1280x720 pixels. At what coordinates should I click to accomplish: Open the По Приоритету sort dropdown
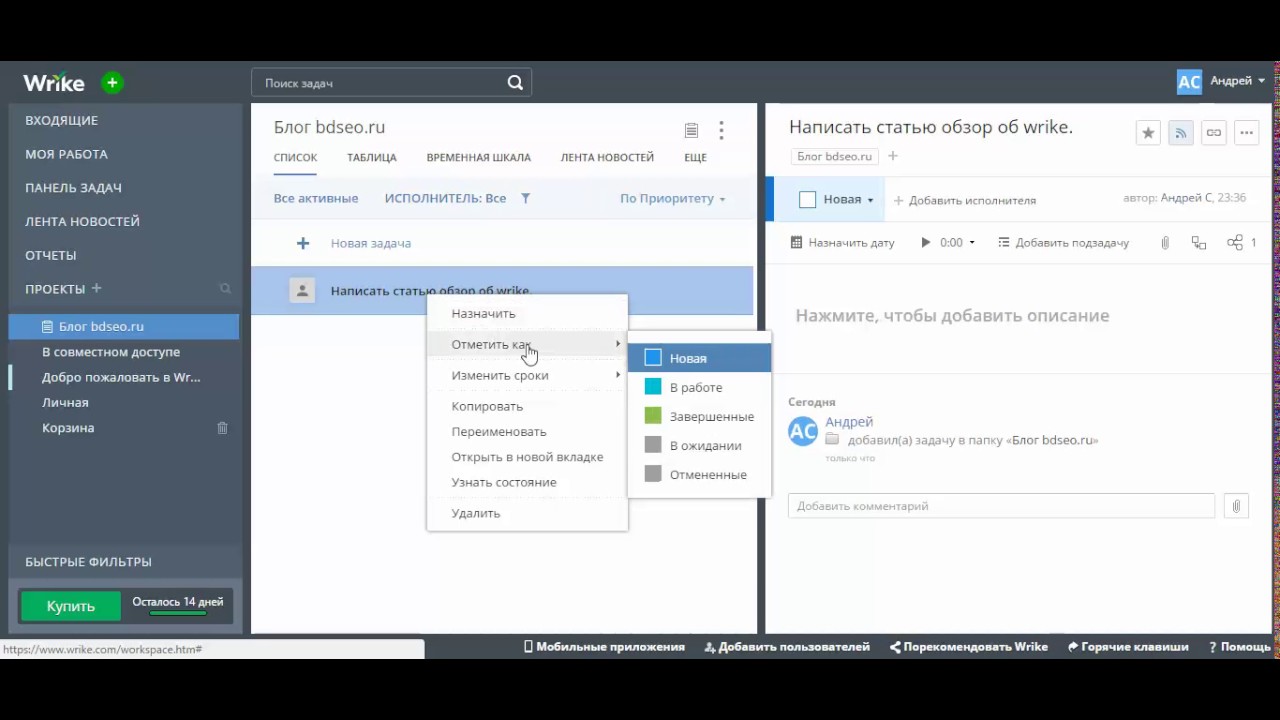[673, 198]
